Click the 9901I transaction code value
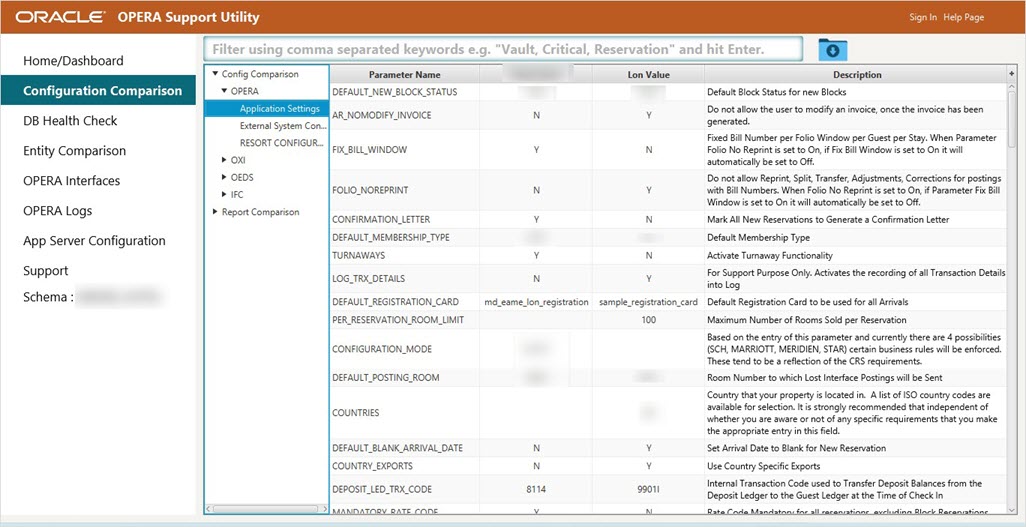This screenshot has height=527, width=1026. tap(648, 489)
